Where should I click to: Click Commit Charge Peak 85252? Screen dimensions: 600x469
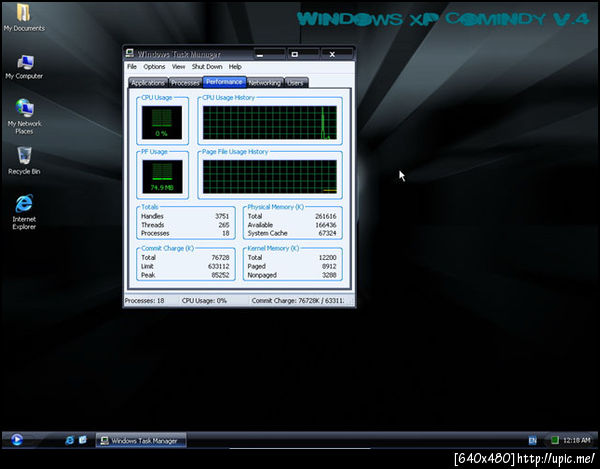click(x=220, y=275)
